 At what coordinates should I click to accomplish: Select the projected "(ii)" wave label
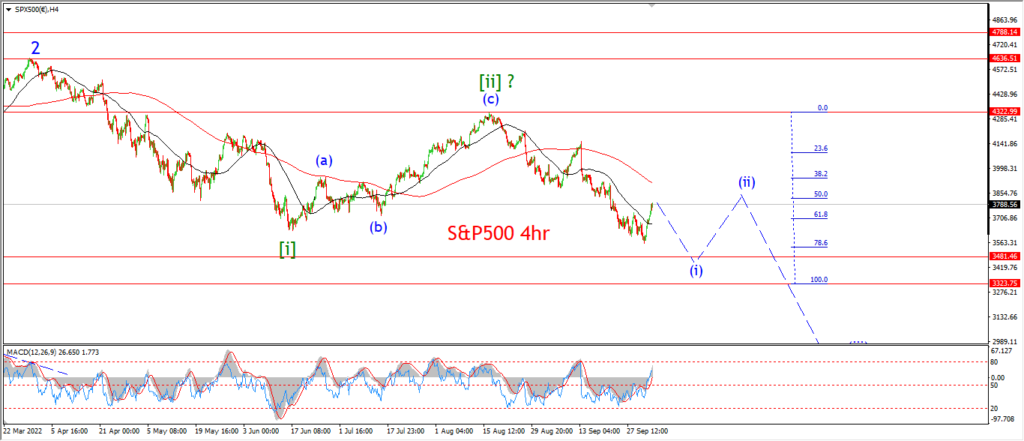pos(747,182)
